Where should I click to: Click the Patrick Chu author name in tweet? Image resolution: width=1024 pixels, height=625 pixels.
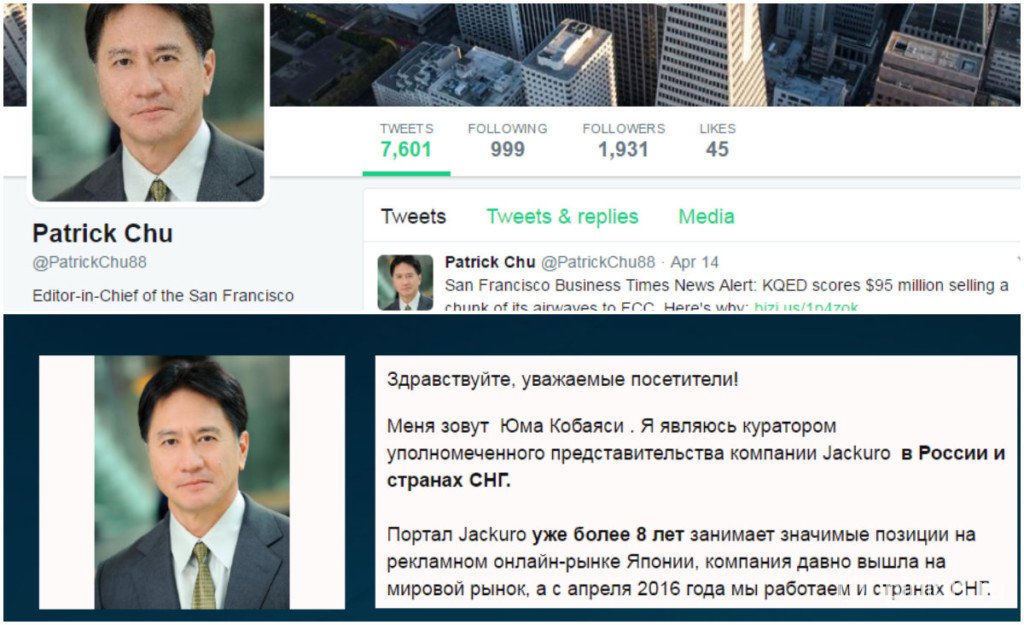490,262
